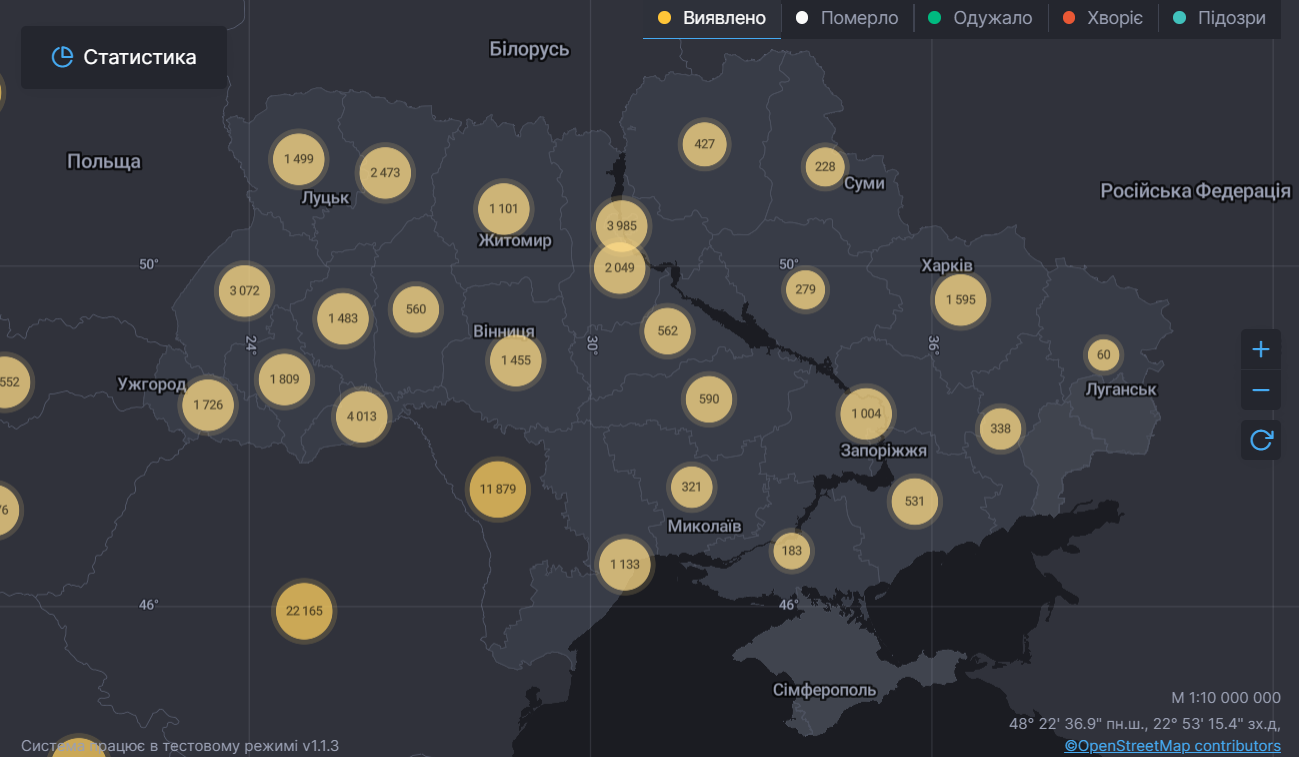Click the 3 985 cluster marker
Screen dimensions: 1299x757
(x=622, y=226)
